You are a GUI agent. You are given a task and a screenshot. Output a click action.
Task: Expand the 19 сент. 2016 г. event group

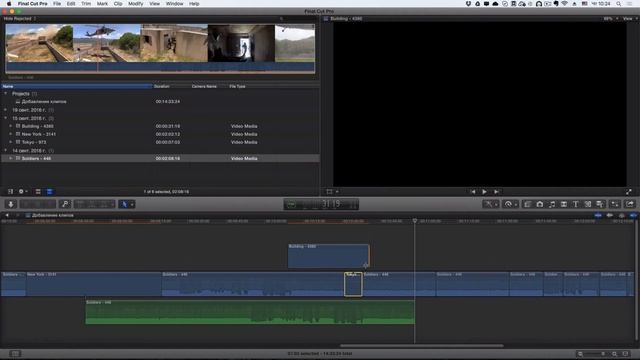point(6,110)
